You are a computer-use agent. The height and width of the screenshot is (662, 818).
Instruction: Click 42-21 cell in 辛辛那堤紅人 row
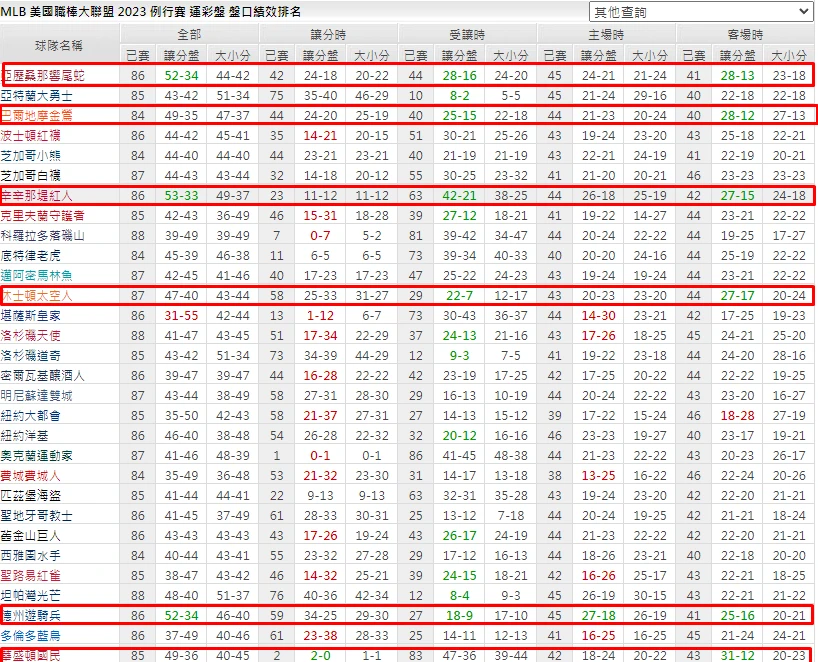click(460, 196)
